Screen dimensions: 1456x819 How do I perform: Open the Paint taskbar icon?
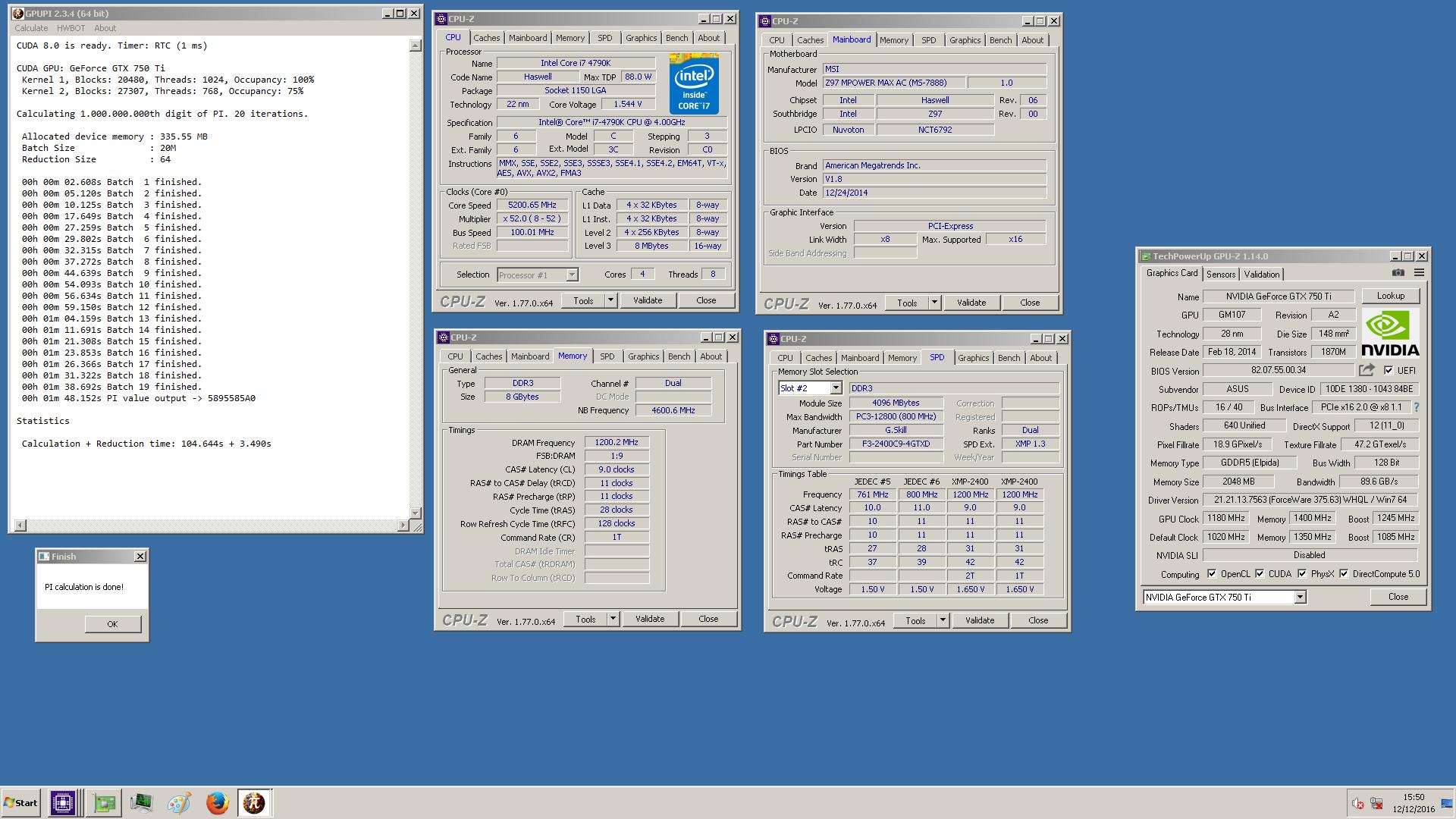click(179, 803)
